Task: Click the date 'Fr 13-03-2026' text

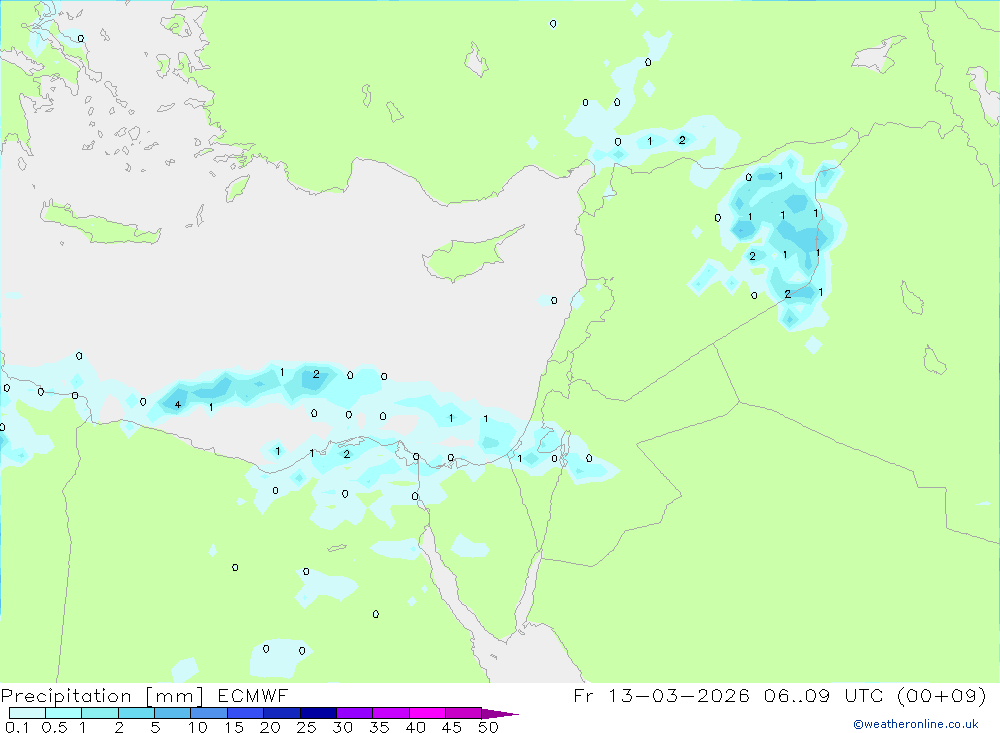Action: (661, 695)
